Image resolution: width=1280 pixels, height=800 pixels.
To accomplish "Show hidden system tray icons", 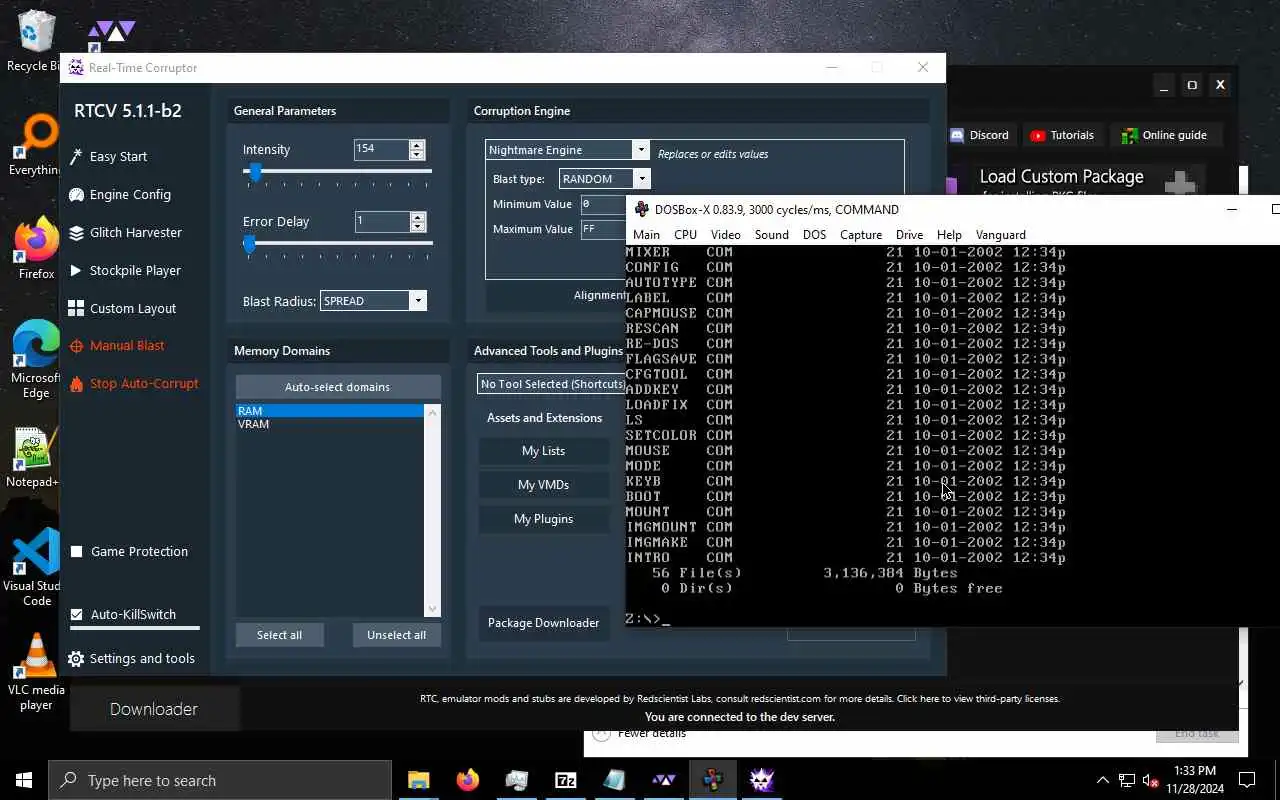I will [1103, 780].
